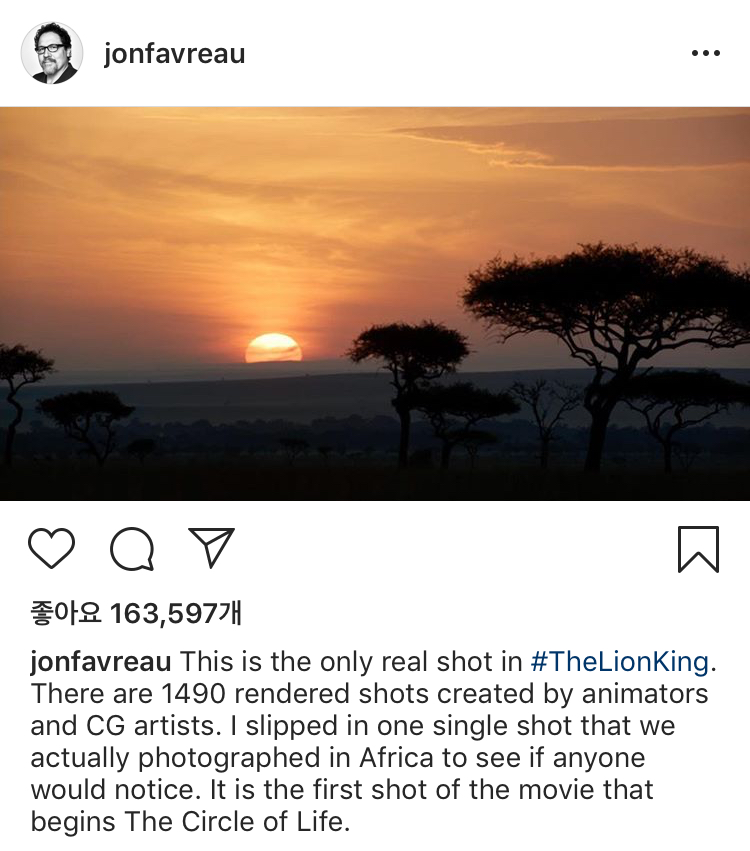Open the #TheLionKing hashtag
The width and height of the screenshot is (750, 851).
620,662
